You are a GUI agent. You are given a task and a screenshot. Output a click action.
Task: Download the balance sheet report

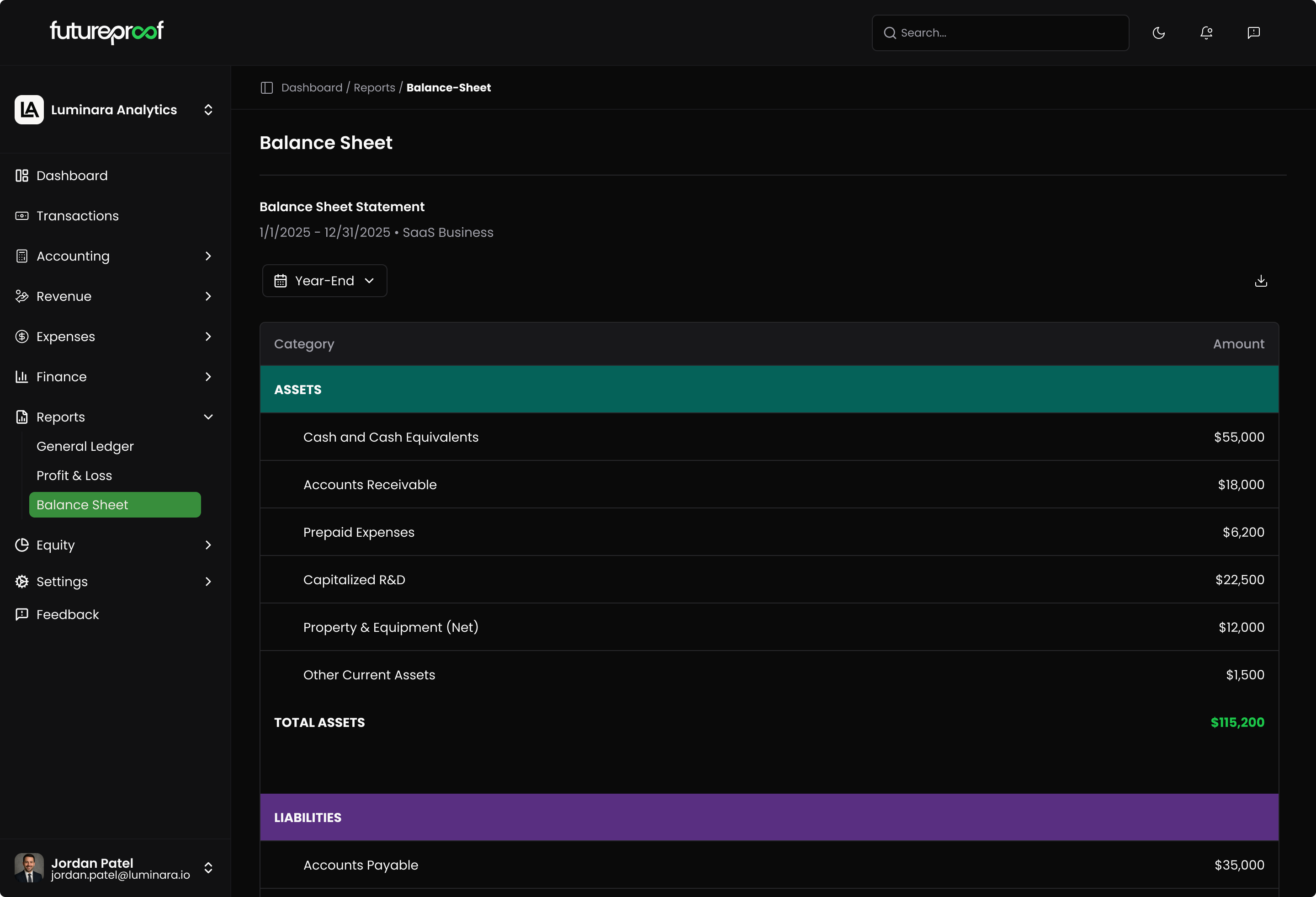pyautogui.click(x=1261, y=281)
